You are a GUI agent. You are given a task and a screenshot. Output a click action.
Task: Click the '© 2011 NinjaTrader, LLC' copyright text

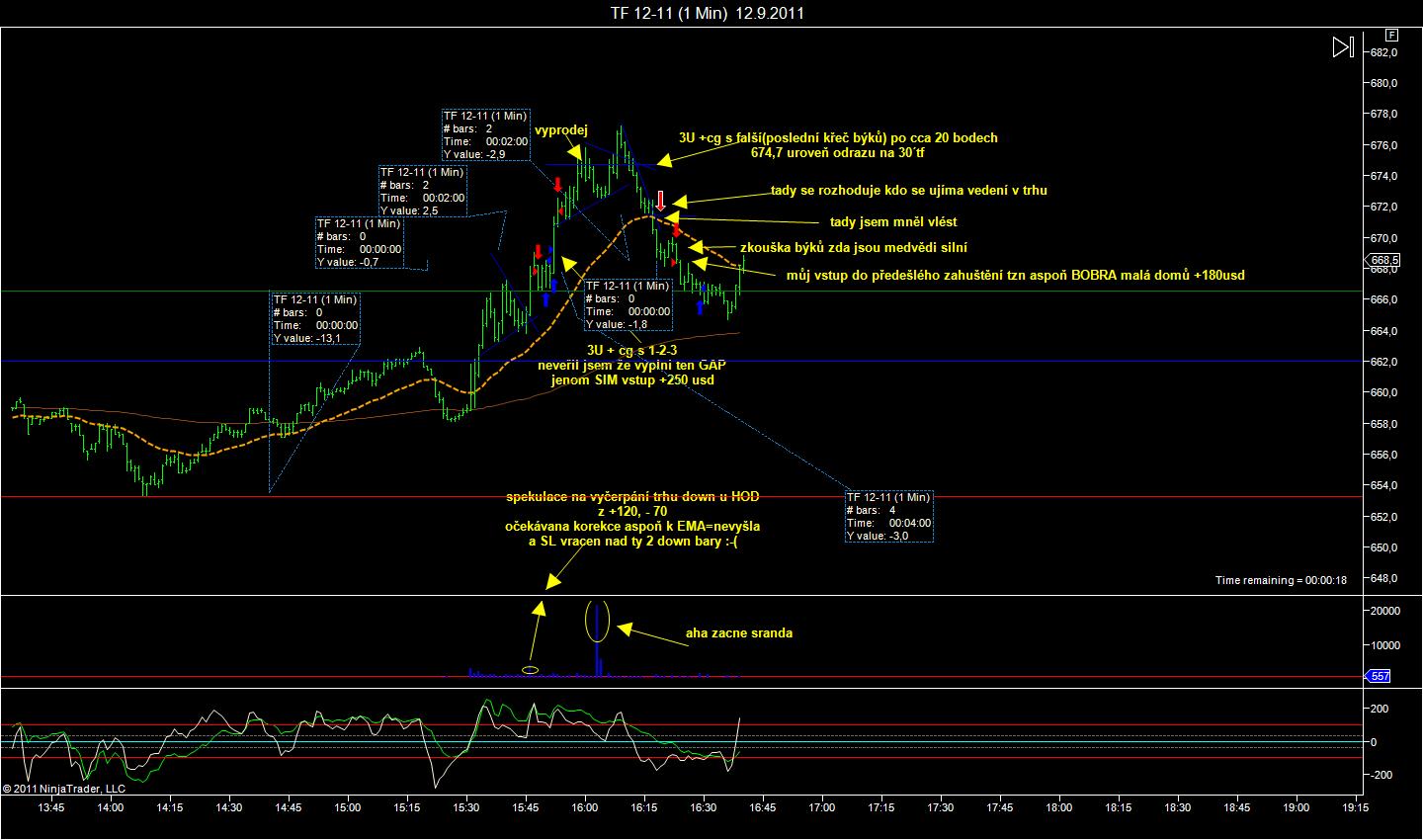pos(64,789)
